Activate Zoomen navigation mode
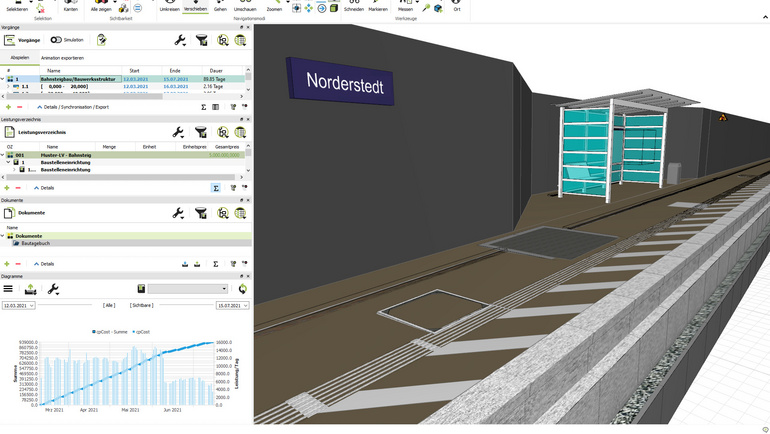The height and width of the screenshot is (434, 770). coord(274,6)
